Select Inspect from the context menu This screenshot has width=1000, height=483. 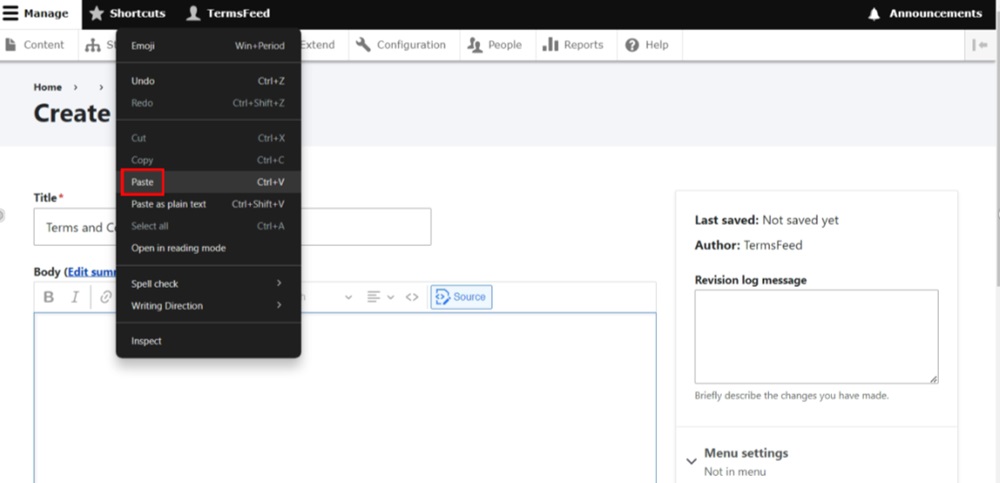click(x=208, y=341)
